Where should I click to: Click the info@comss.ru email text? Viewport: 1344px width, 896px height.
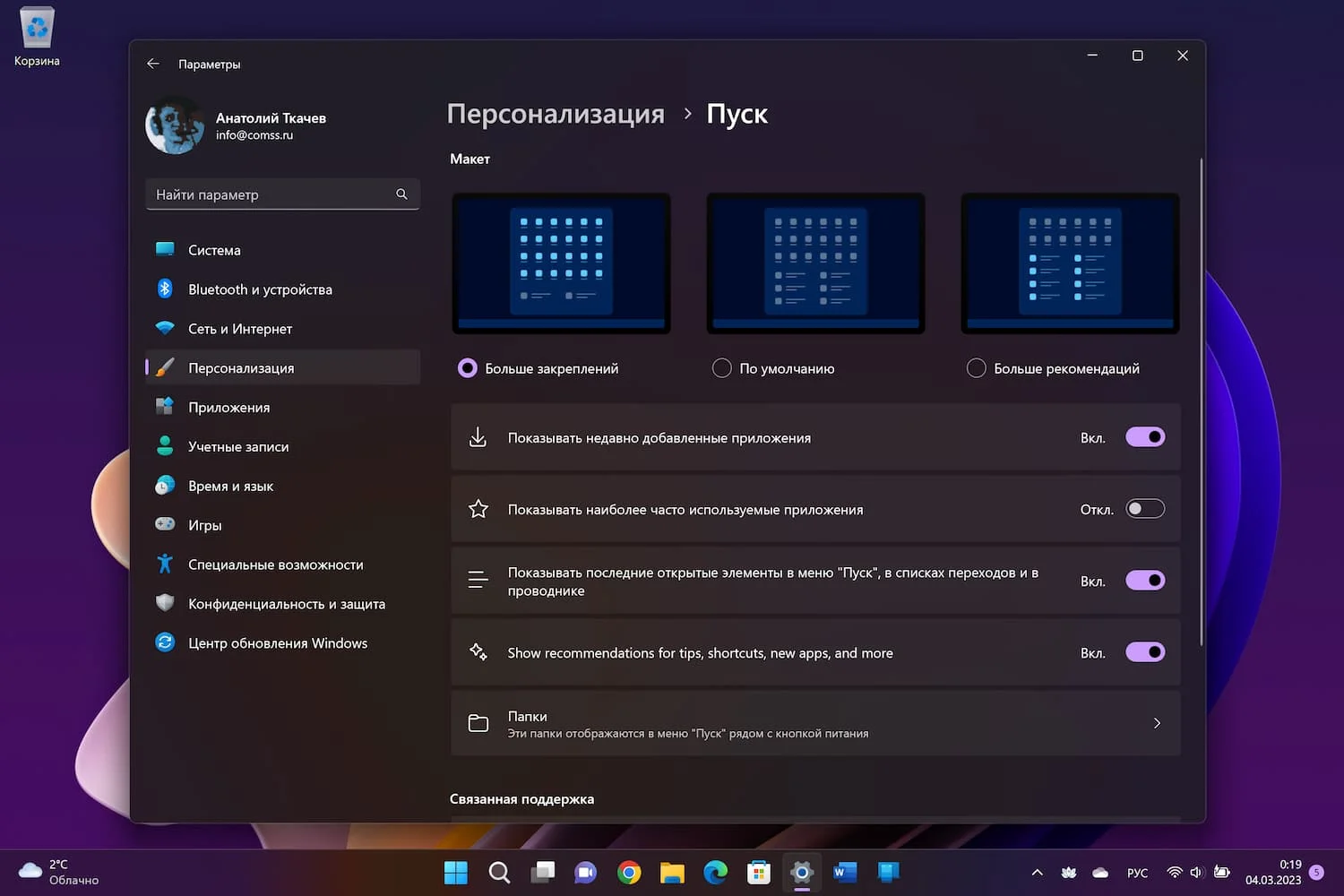254,135
